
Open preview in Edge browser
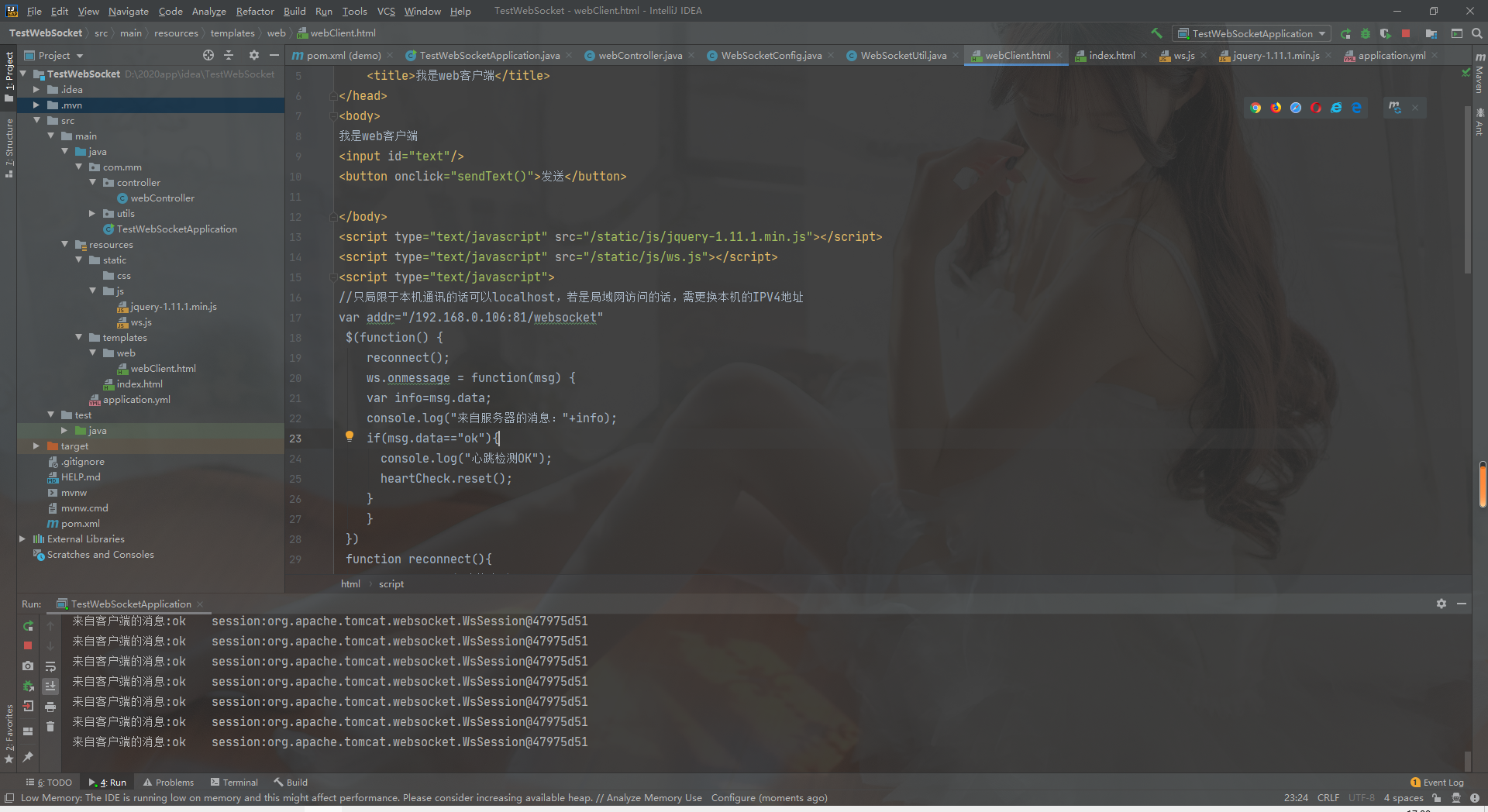click(x=1356, y=108)
